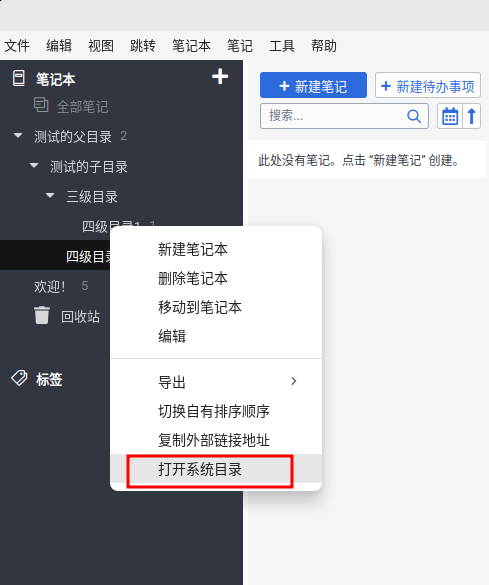
Task: Click the tag icon next to 标签
Action: pos(19,378)
